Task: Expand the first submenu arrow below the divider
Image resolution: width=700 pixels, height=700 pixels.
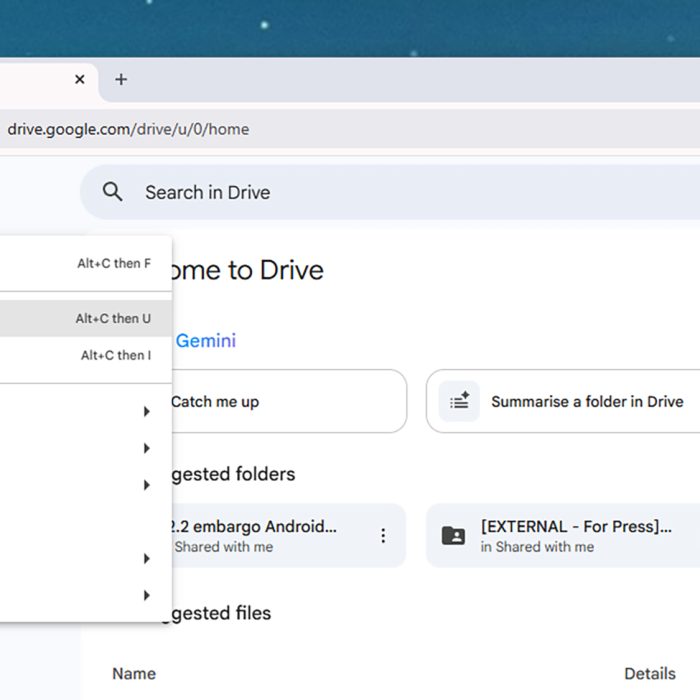Action: tap(146, 411)
